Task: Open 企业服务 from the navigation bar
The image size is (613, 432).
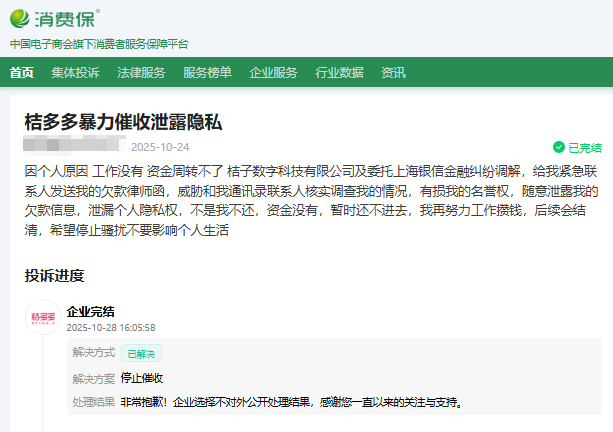Action: (273, 72)
